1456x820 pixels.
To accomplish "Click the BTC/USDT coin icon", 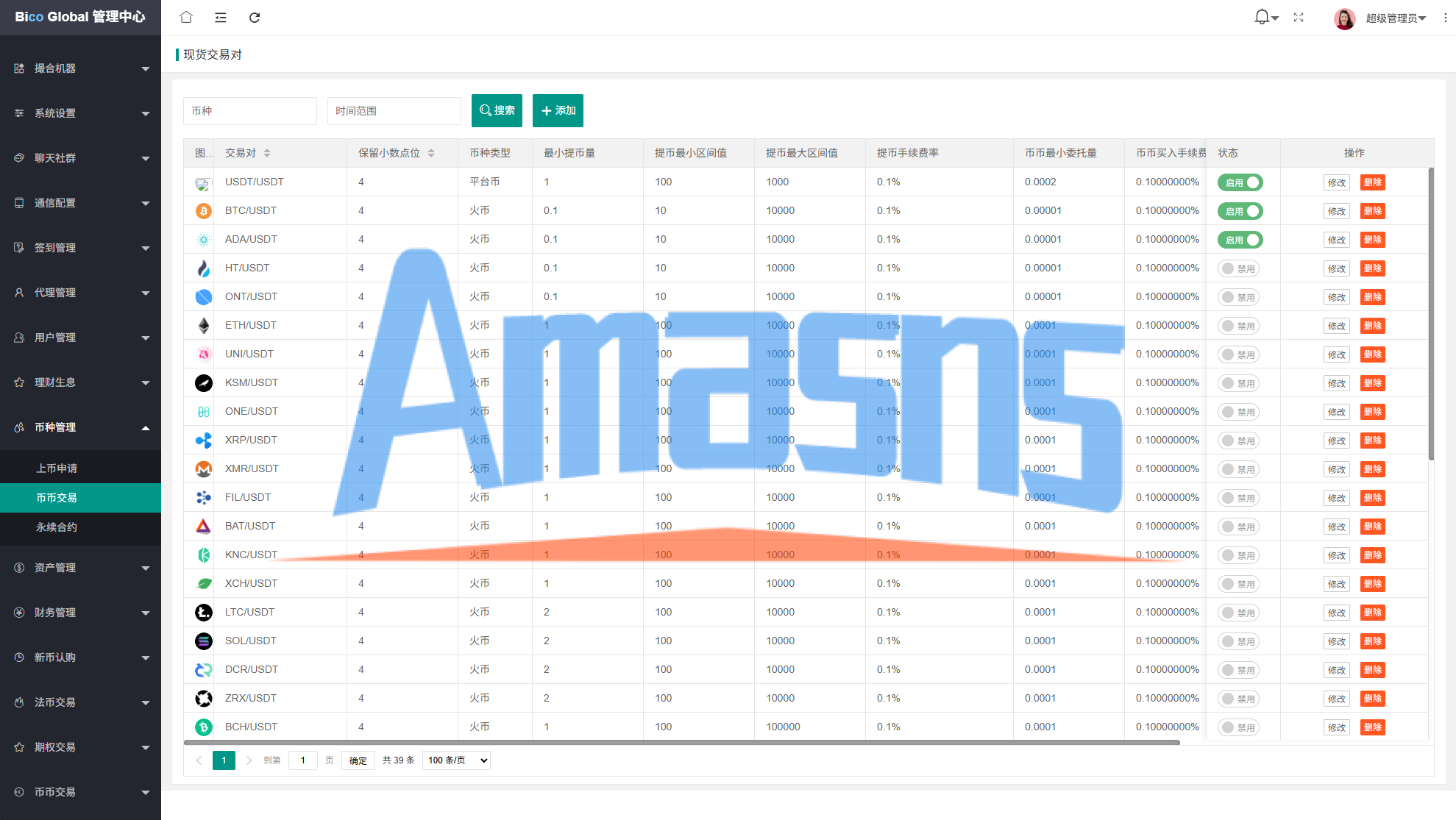I will pyautogui.click(x=204, y=211).
